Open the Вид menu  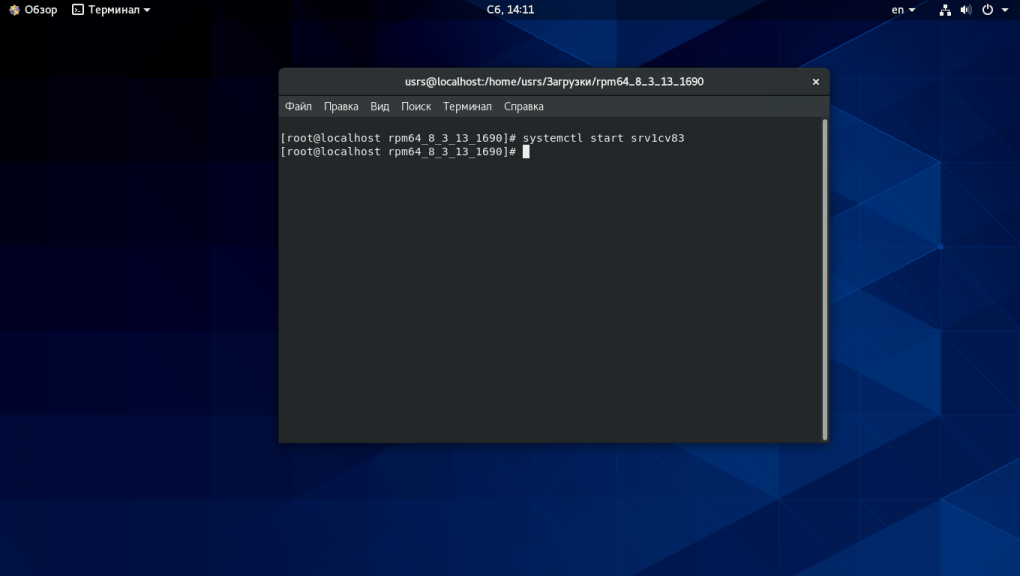(x=380, y=106)
